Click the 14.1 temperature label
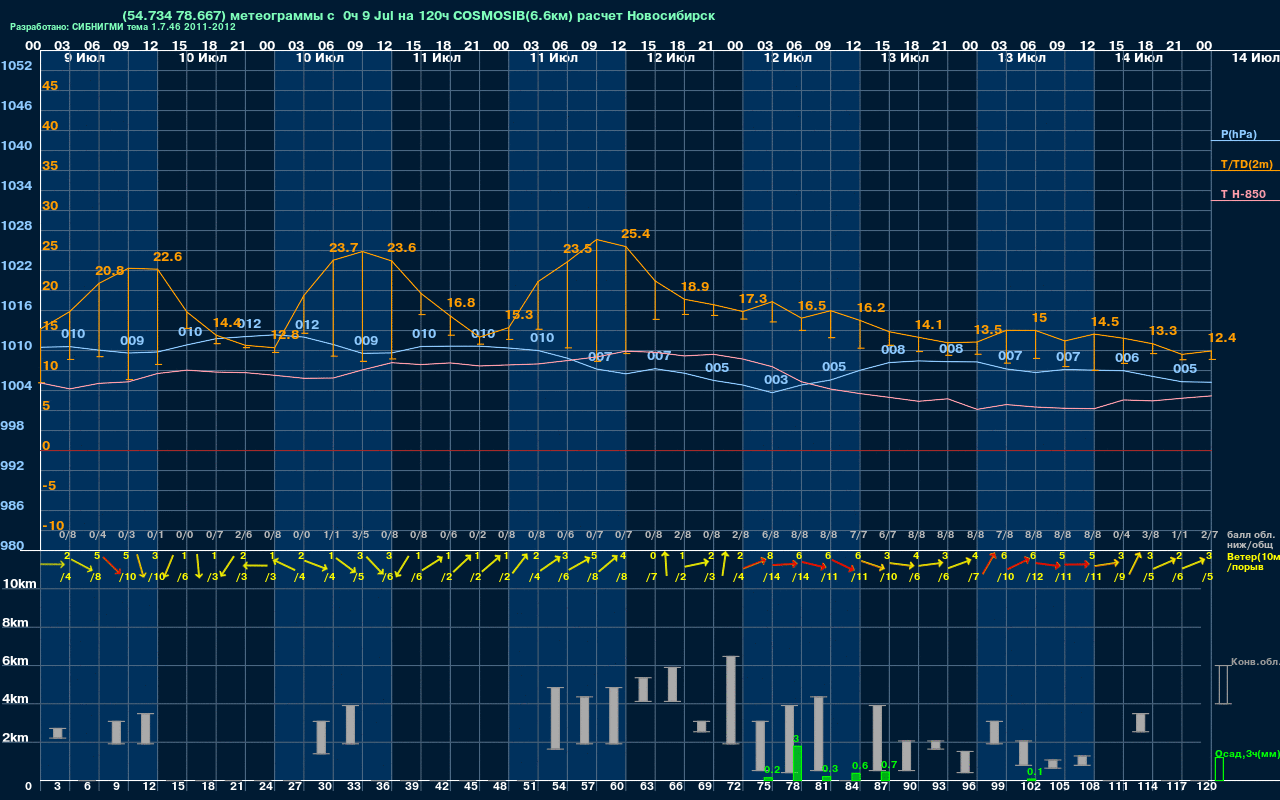This screenshot has height=800, width=1280. click(x=929, y=325)
